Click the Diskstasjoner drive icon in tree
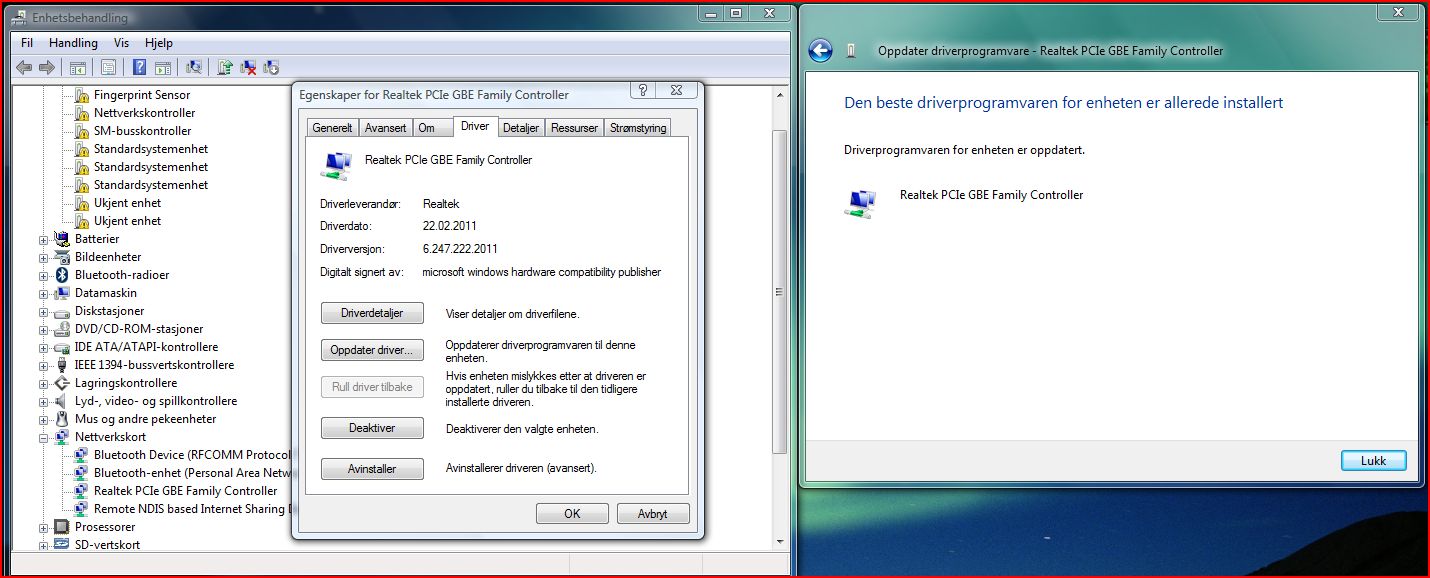 [62, 311]
